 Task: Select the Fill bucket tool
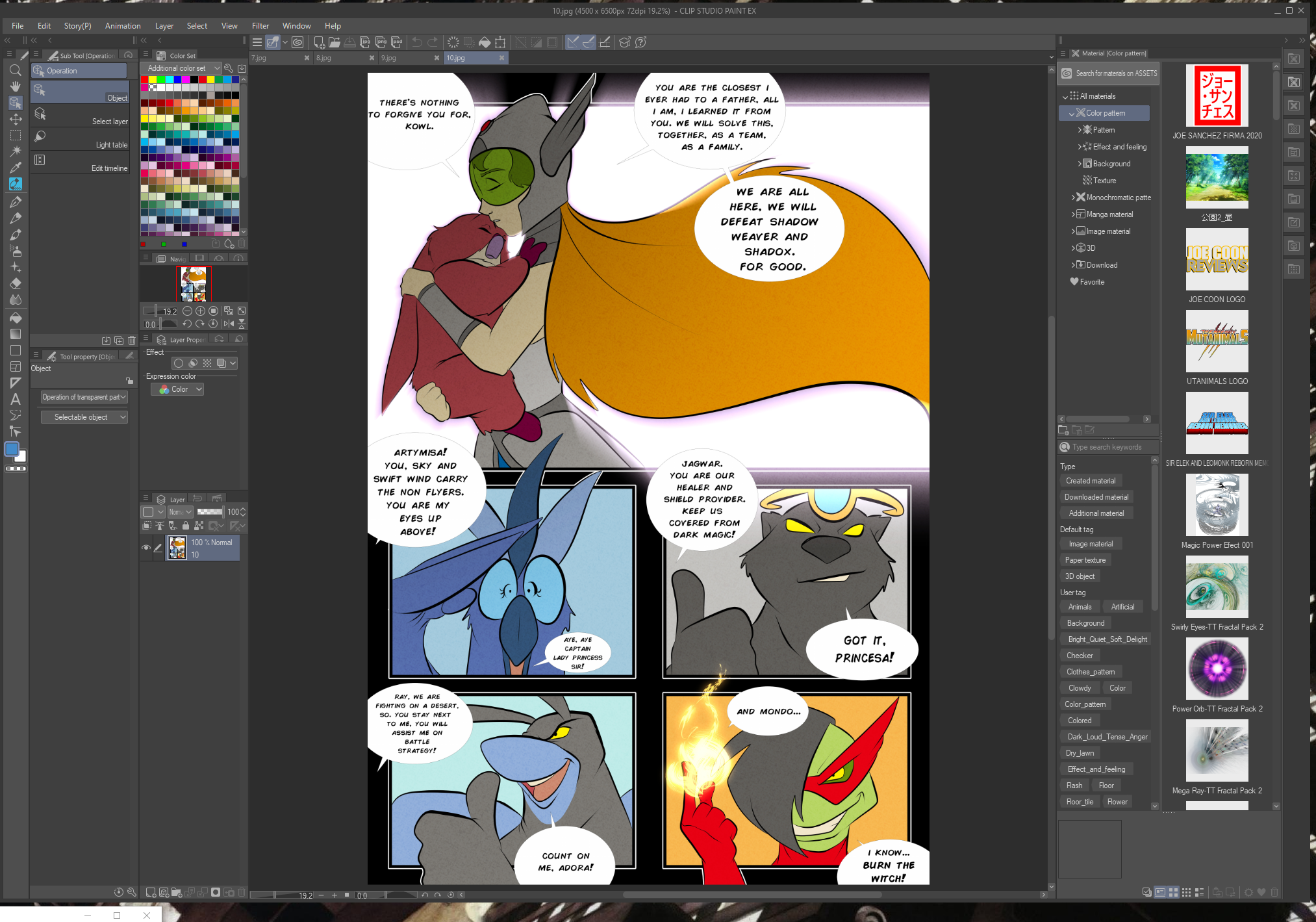16,318
